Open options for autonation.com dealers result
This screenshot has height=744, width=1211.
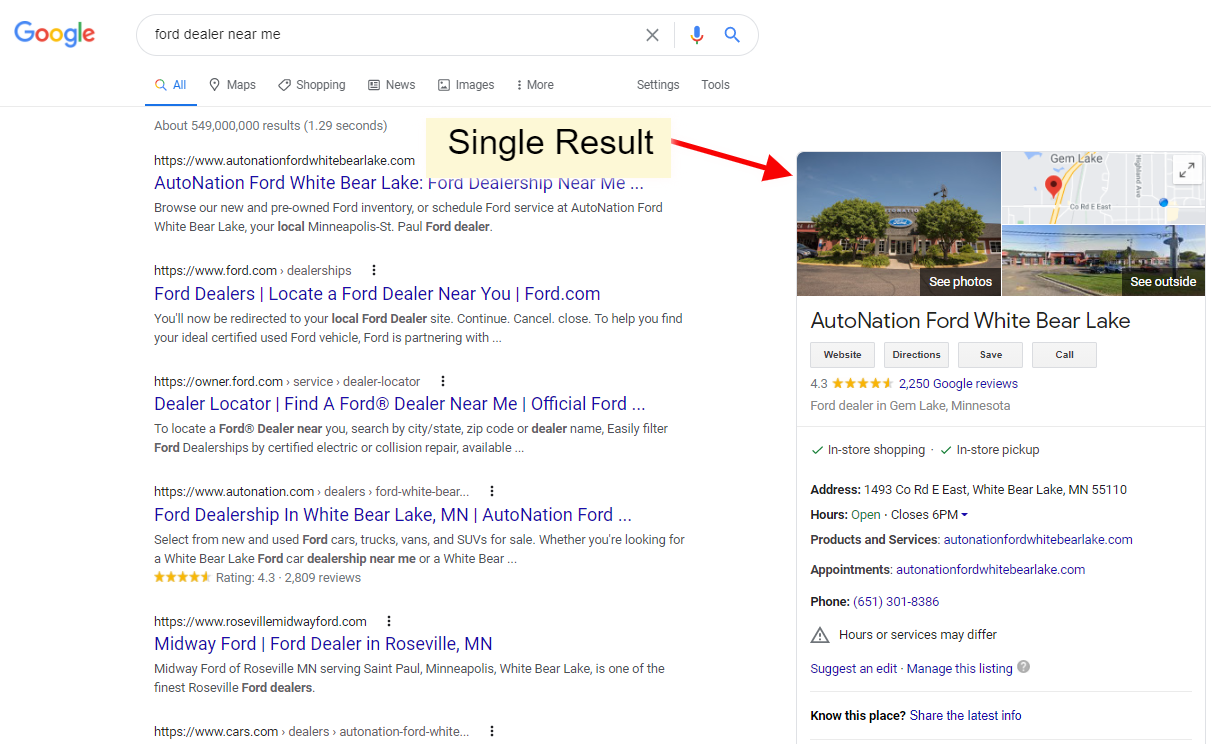point(492,491)
